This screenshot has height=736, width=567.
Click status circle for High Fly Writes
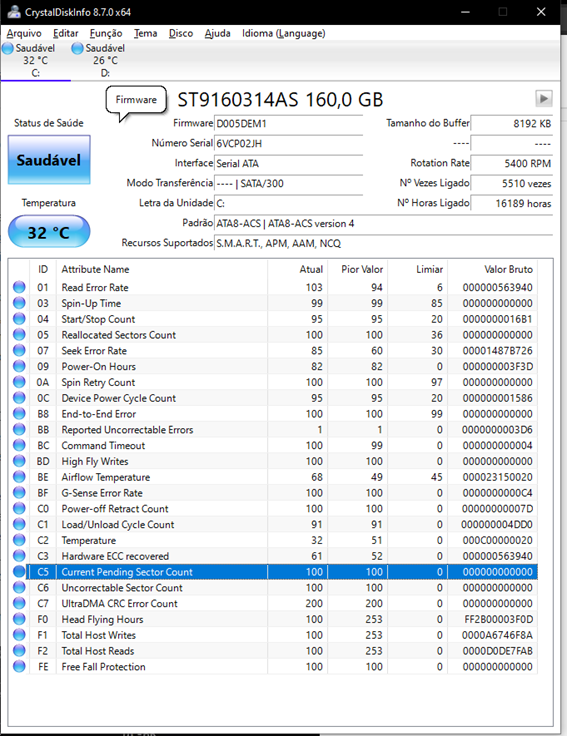(x=19, y=461)
